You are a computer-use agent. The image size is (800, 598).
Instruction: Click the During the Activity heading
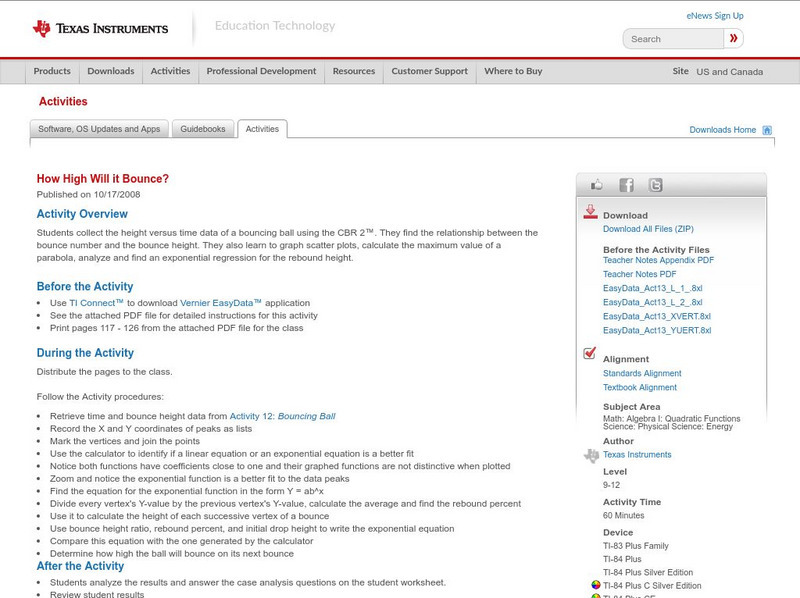(x=85, y=353)
